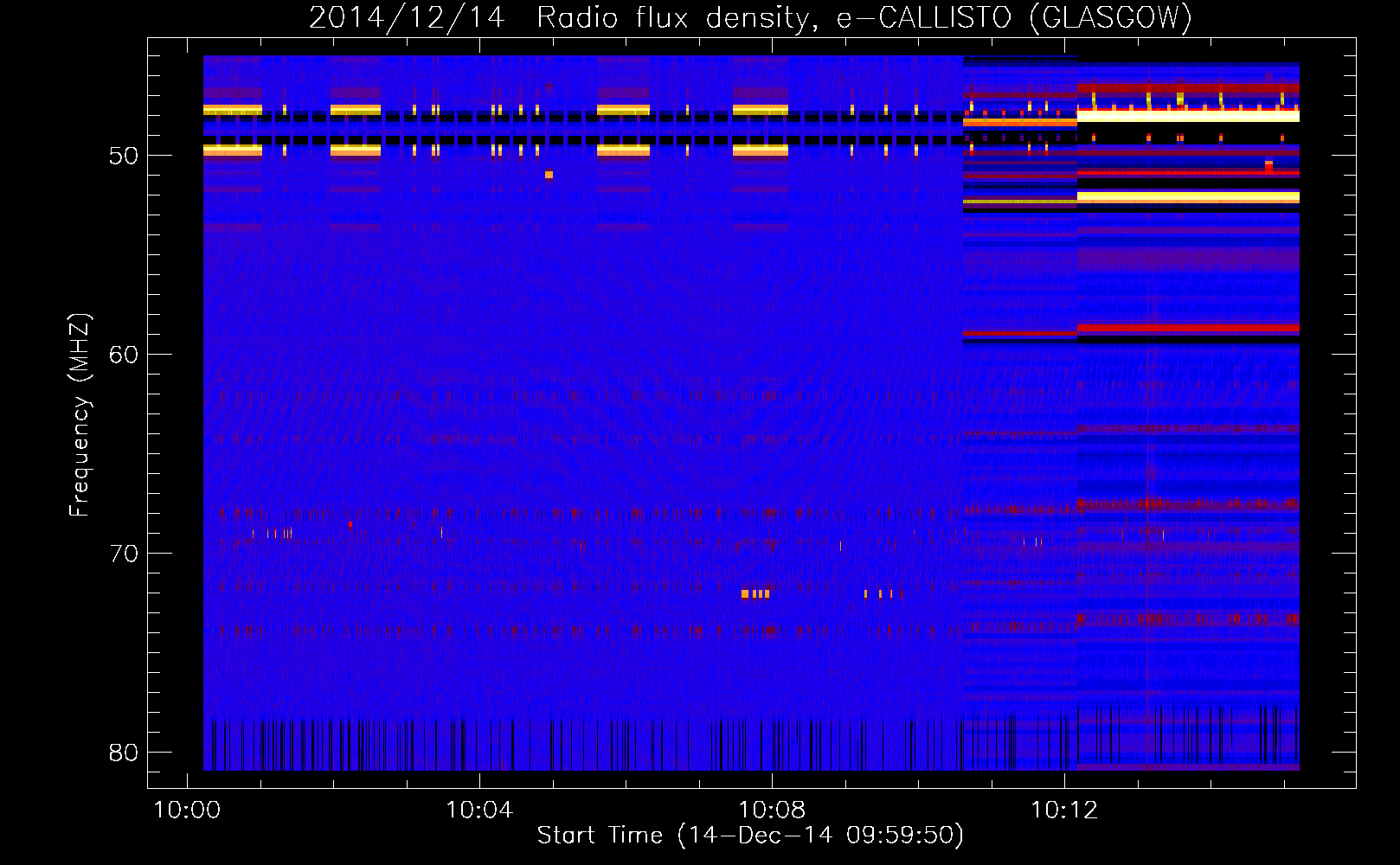Click the '10:12' time tick label
The height and width of the screenshot is (865, 1400).
pyautogui.click(x=1064, y=811)
